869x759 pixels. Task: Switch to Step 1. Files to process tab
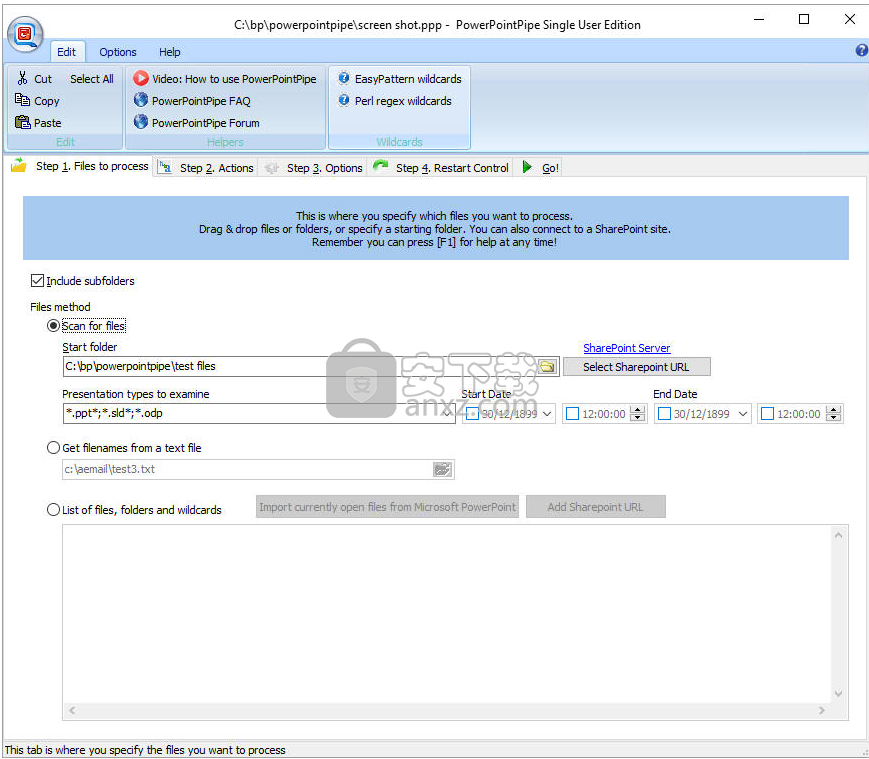(x=80, y=166)
